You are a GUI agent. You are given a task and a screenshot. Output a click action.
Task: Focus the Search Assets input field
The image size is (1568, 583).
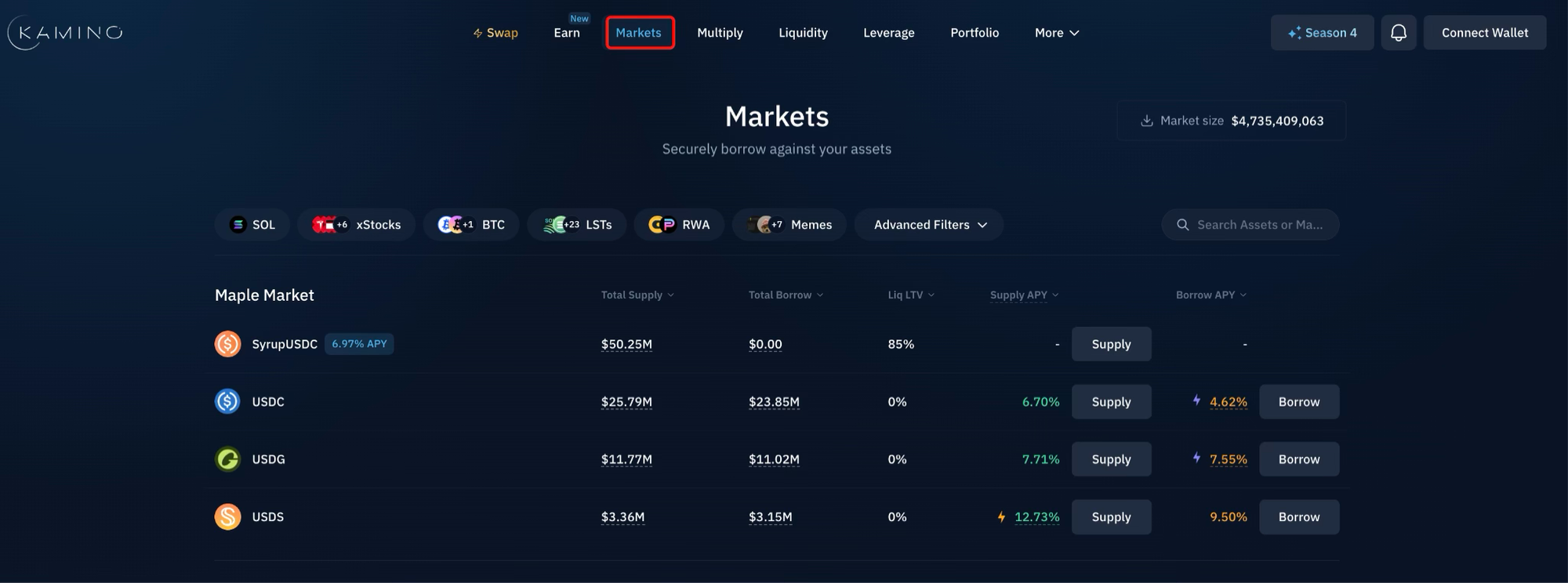[1259, 225]
